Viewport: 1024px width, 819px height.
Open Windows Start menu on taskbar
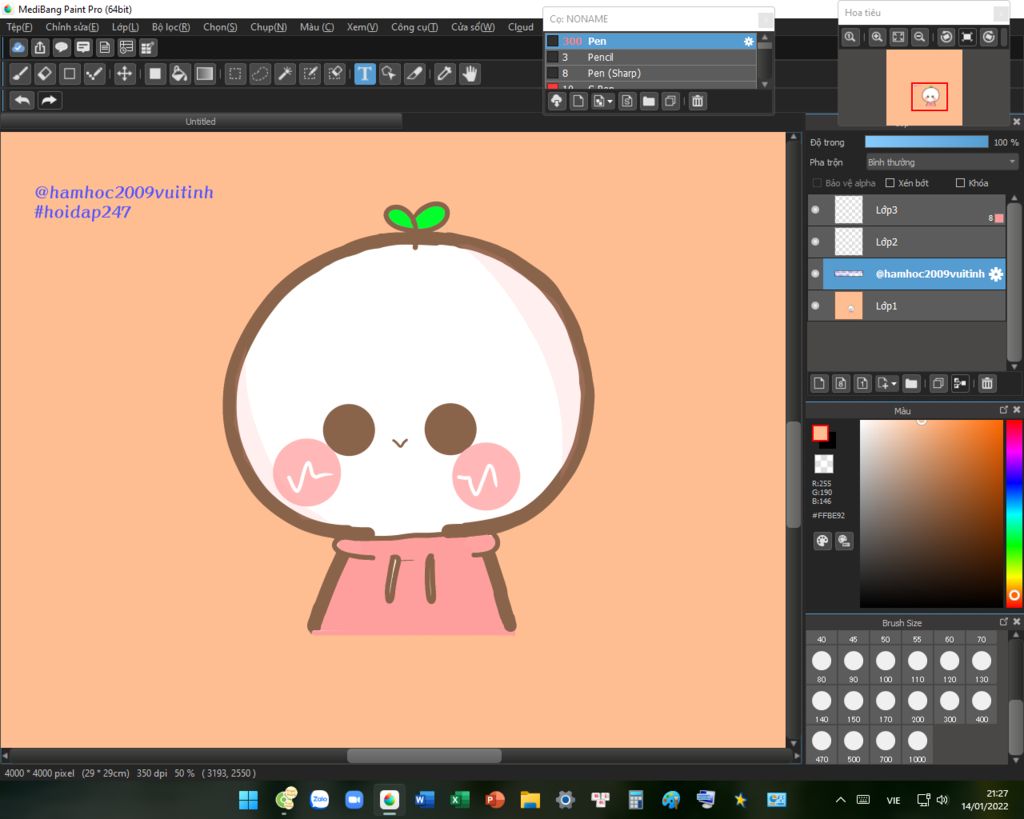pyautogui.click(x=248, y=800)
